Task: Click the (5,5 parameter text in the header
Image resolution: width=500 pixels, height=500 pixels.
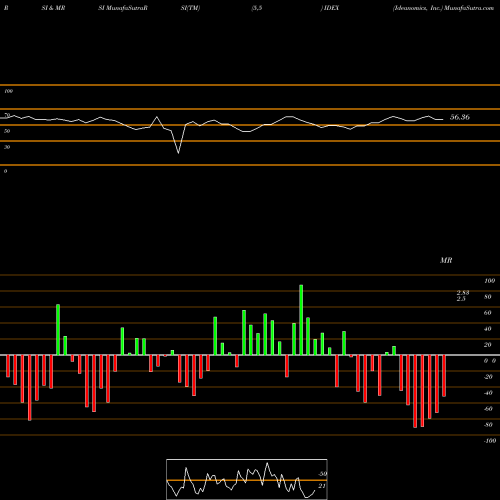Action: point(257,8)
